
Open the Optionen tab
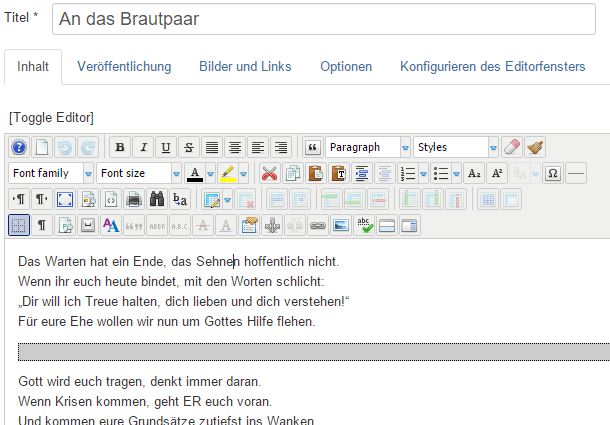(346, 67)
